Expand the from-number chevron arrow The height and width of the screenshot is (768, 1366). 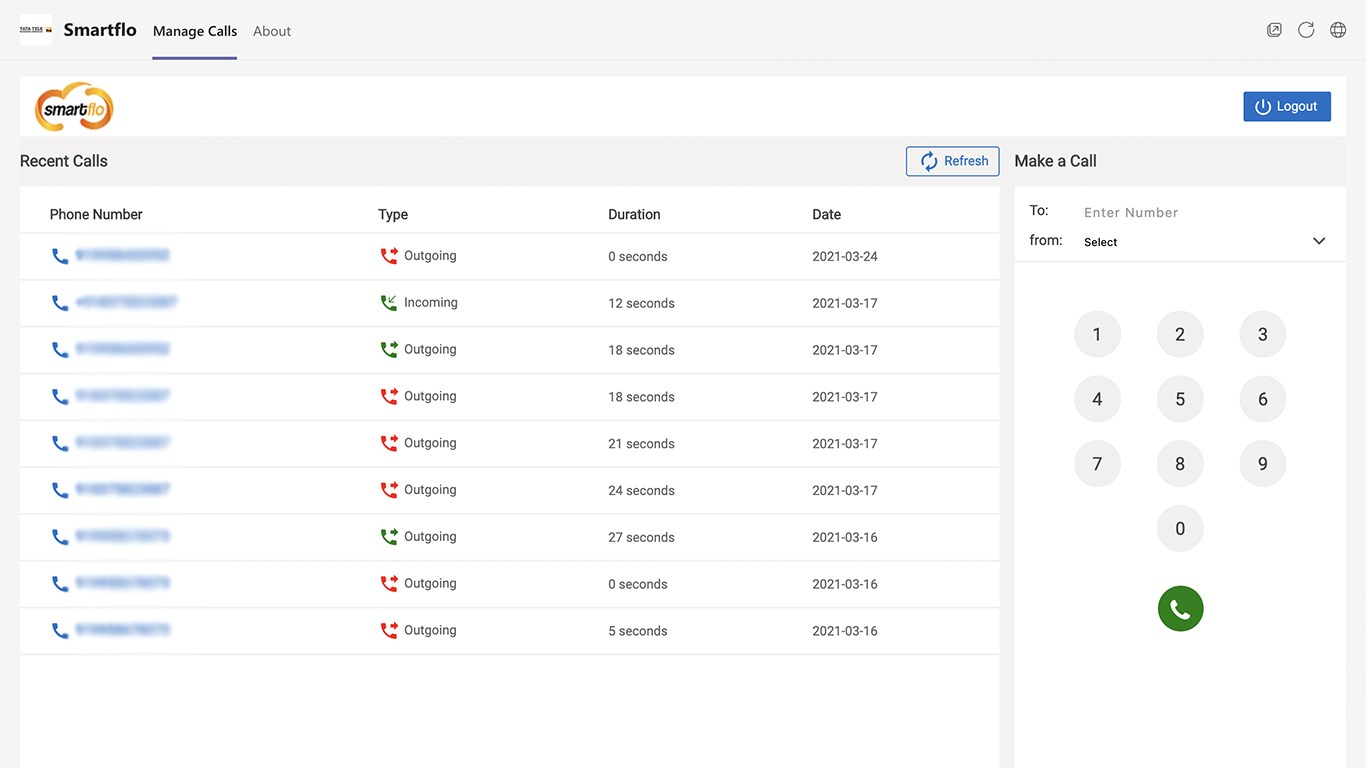[1319, 241]
